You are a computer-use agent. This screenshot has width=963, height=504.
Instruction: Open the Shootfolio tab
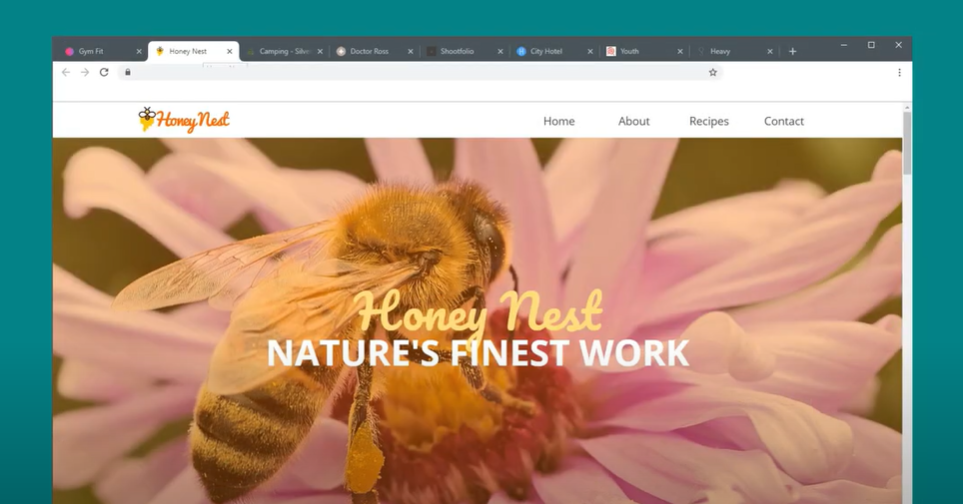tap(465, 52)
